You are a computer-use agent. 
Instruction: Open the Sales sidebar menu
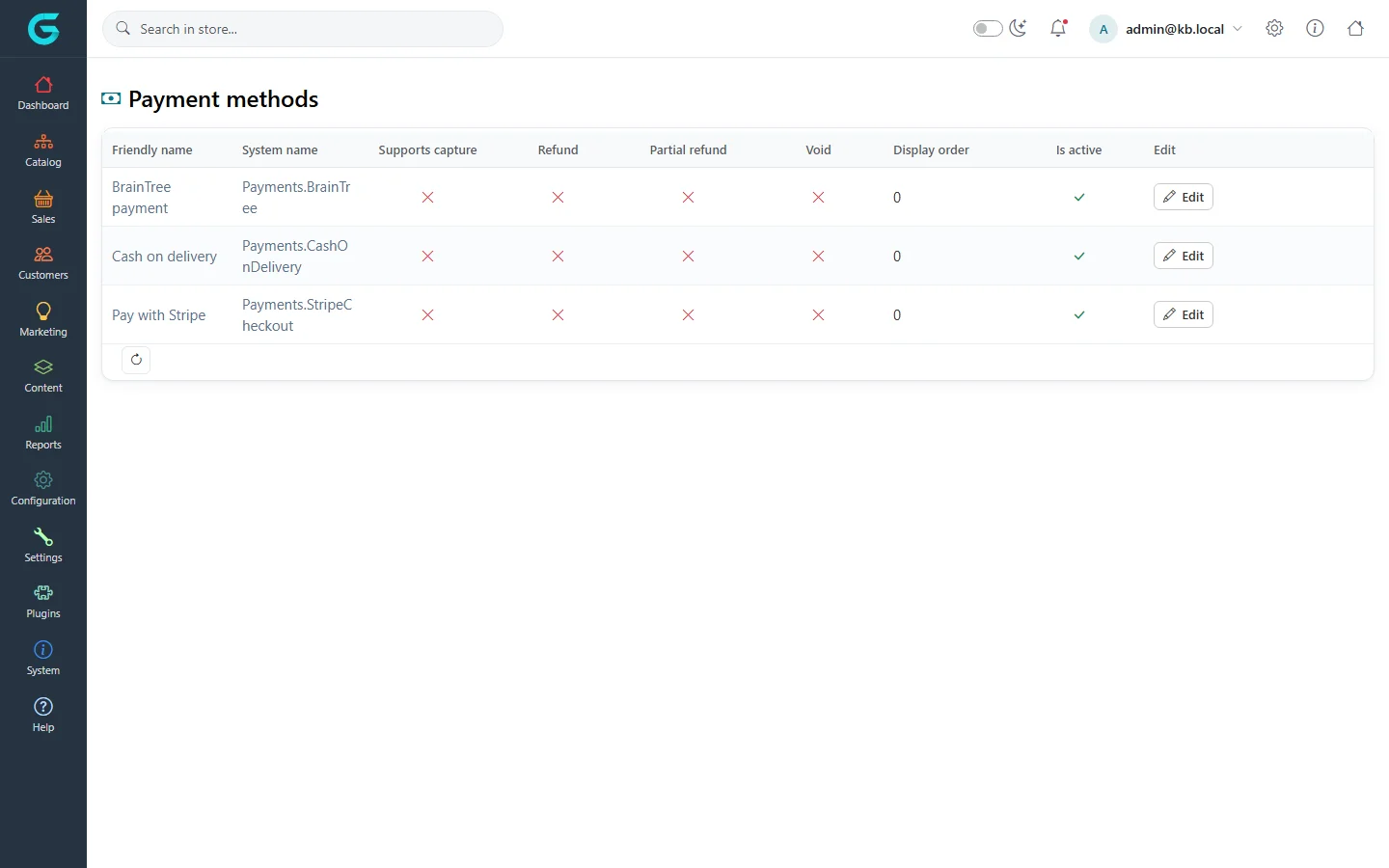click(x=43, y=207)
